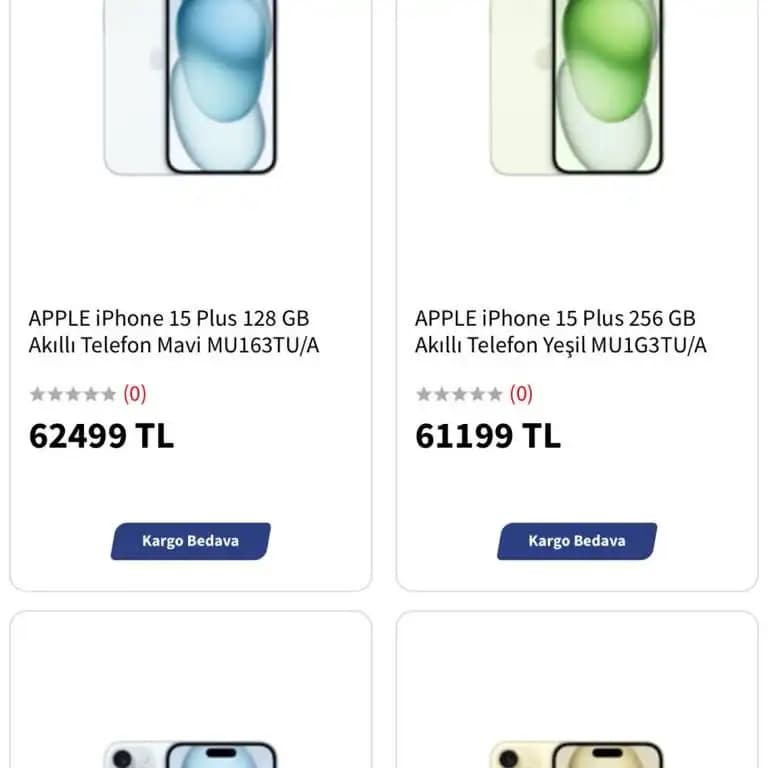Open the partially visible yellow phone image

pos(577,755)
